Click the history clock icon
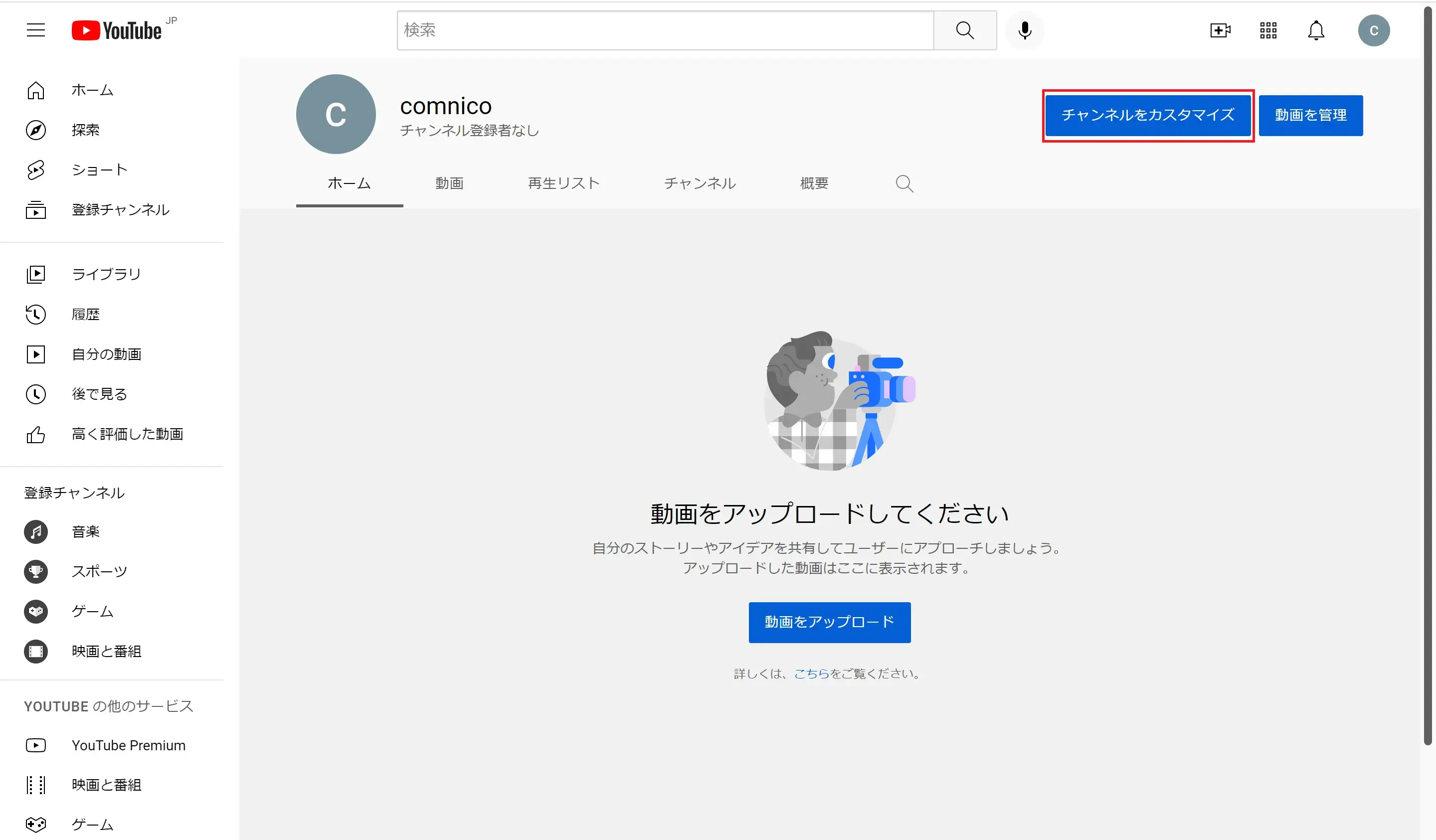This screenshot has width=1436, height=840. (x=36, y=314)
